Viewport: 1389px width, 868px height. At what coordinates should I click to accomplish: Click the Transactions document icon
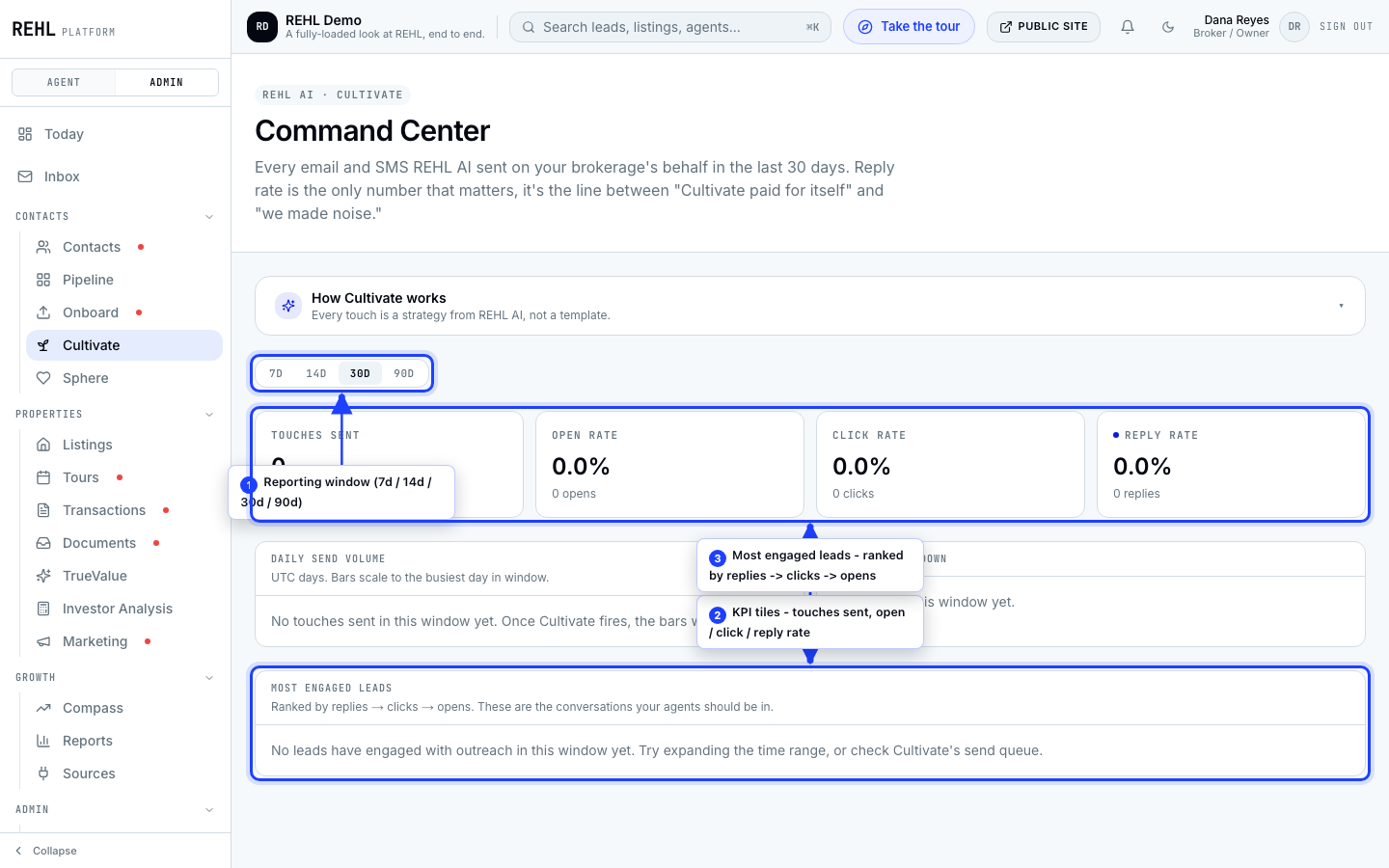43,510
